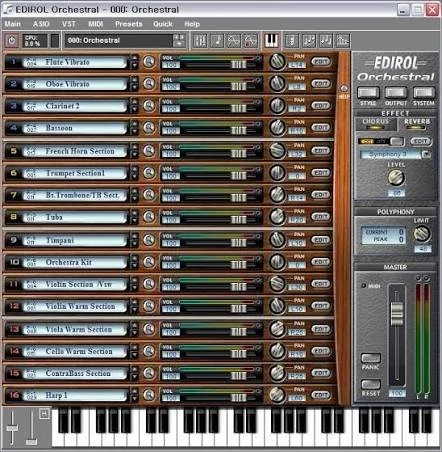This screenshot has width=442, height=452.
Task: Click the pan knob on Trumpet Section1 row
Action: coord(277,173)
